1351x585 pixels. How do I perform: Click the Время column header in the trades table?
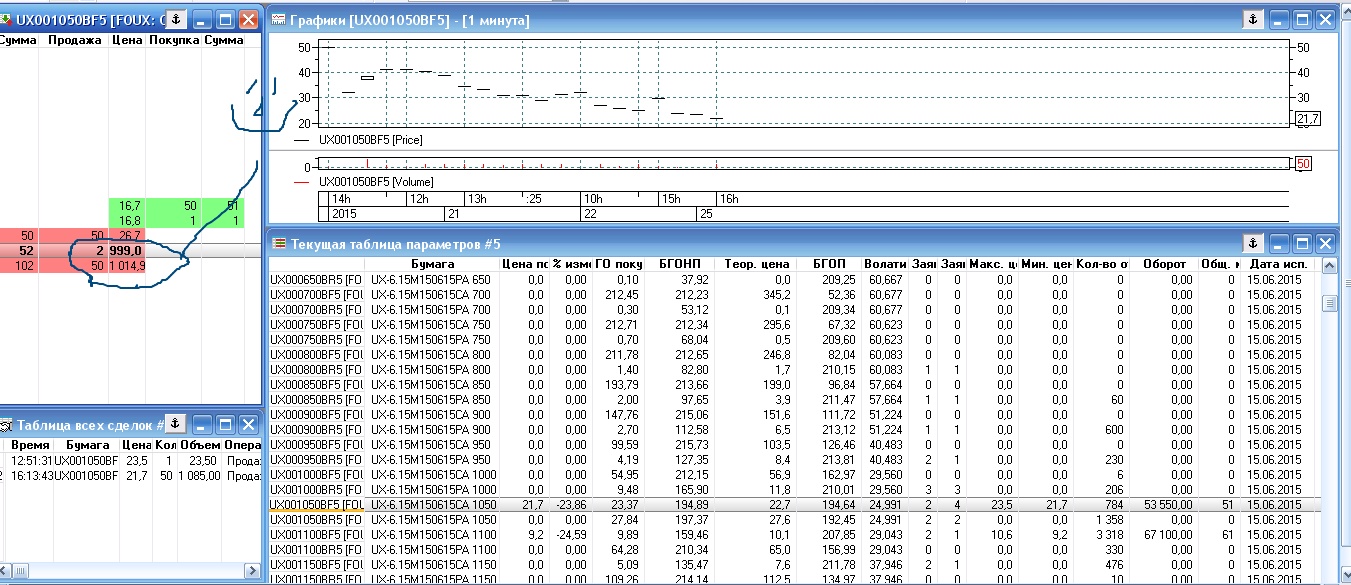point(30,444)
